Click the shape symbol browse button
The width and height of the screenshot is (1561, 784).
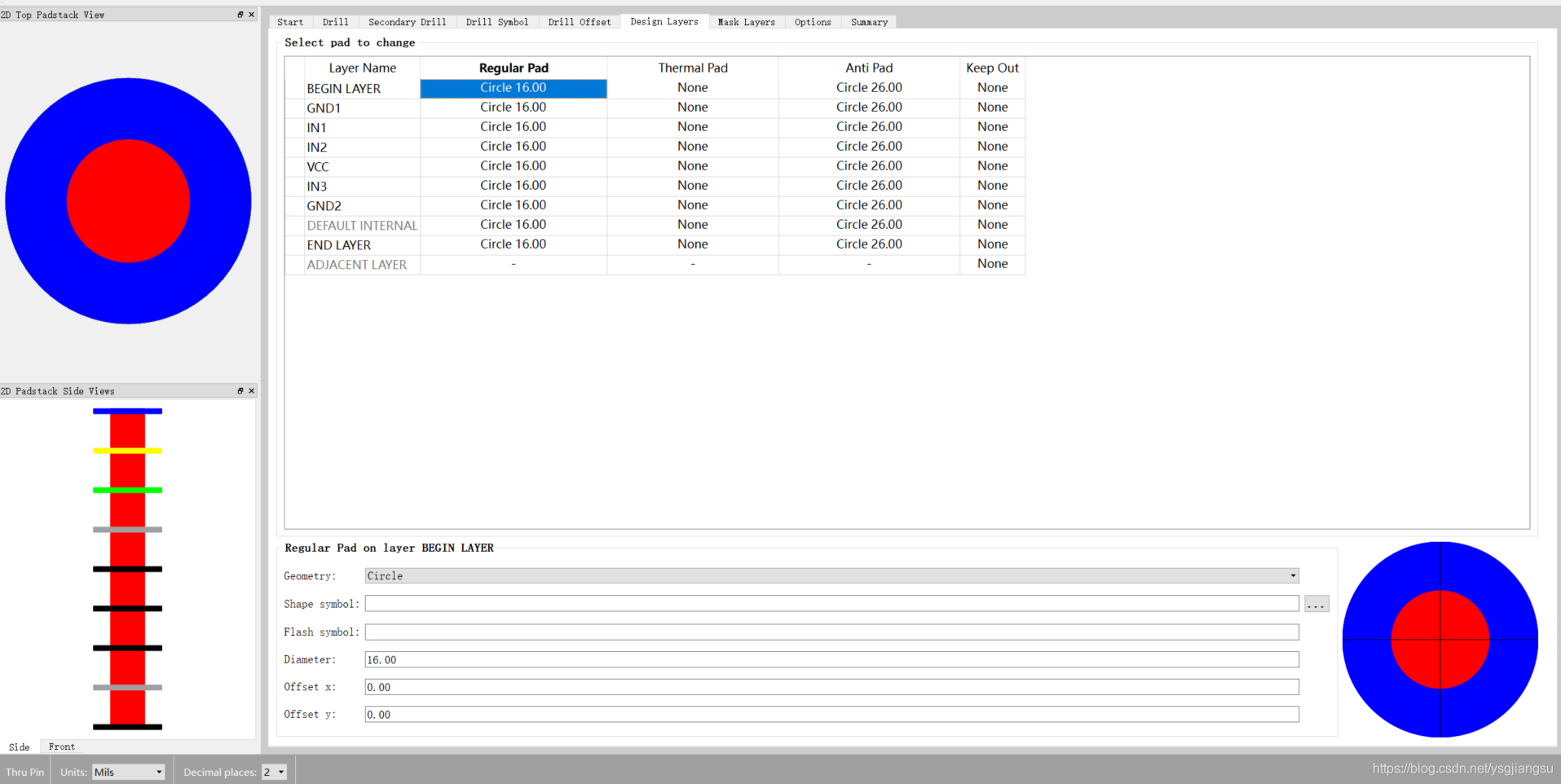[x=1316, y=604]
